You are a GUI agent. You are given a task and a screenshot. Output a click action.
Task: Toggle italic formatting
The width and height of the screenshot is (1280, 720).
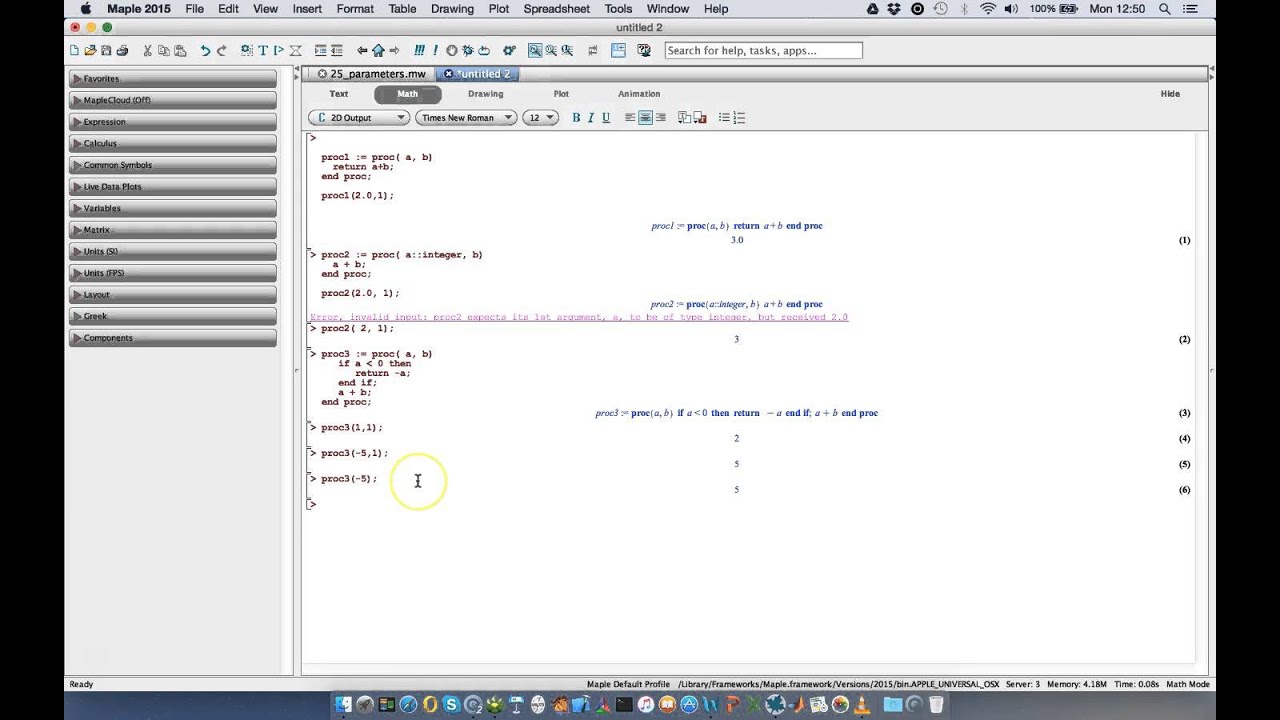pyautogui.click(x=591, y=118)
